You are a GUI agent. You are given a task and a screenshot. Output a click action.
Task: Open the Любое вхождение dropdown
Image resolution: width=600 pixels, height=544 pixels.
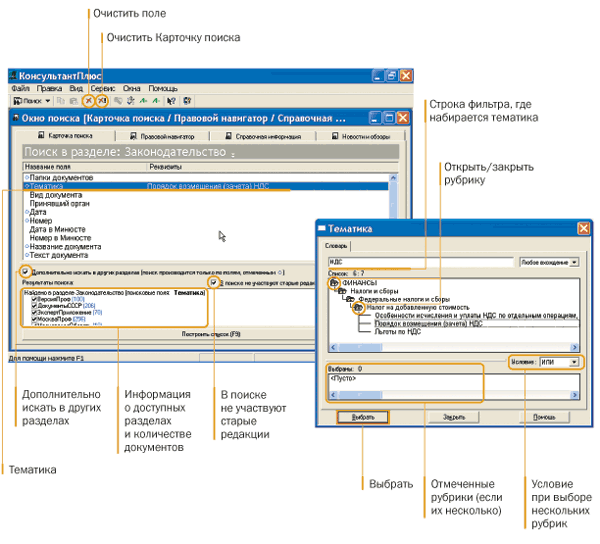(574, 262)
